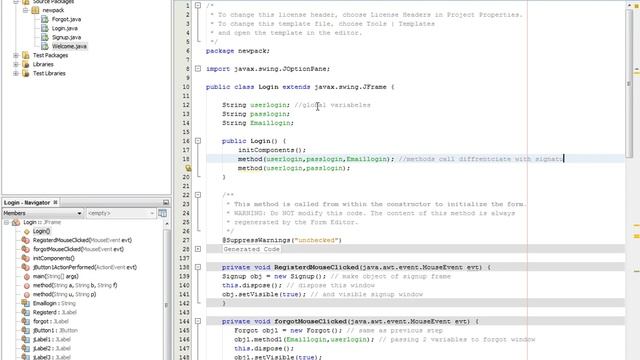Collapse the newpack package node
This screenshot has width=640, height=360.
25,10
